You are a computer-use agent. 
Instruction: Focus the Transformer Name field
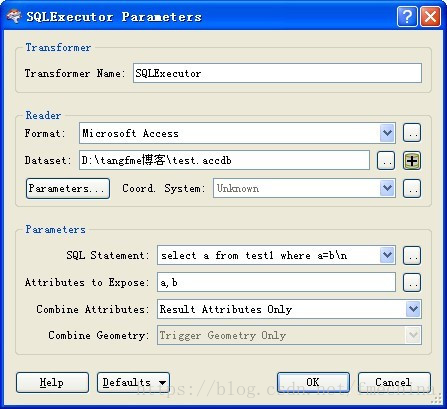tap(277, 73)
